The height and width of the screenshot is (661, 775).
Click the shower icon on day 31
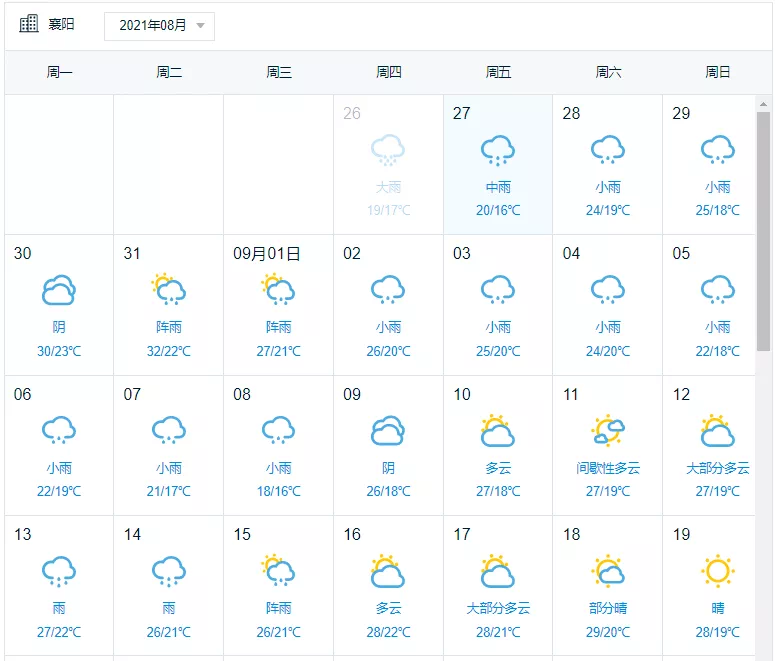[x=169, y=289]
